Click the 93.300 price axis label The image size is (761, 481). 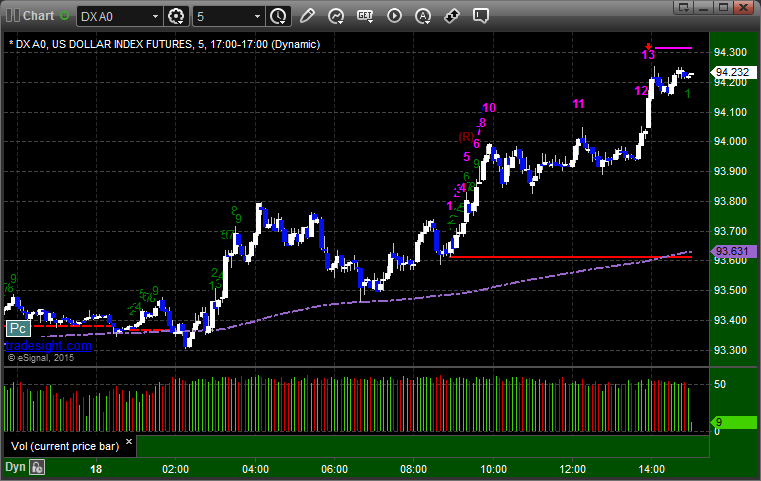pos(730,350)
